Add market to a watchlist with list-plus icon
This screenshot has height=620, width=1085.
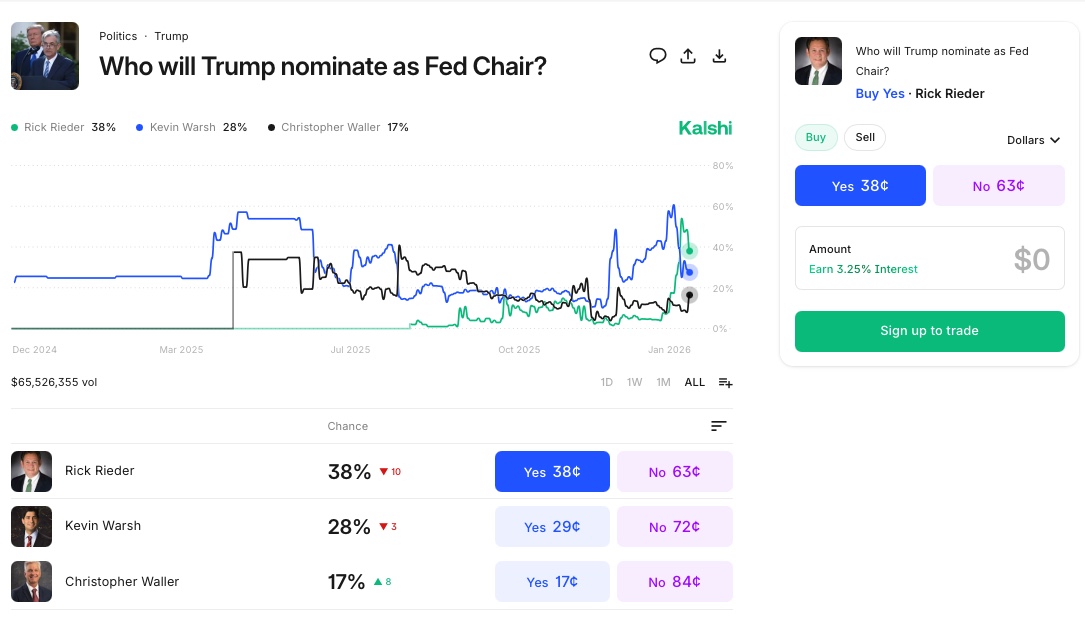pyautogui.click(x=725, y=382)
